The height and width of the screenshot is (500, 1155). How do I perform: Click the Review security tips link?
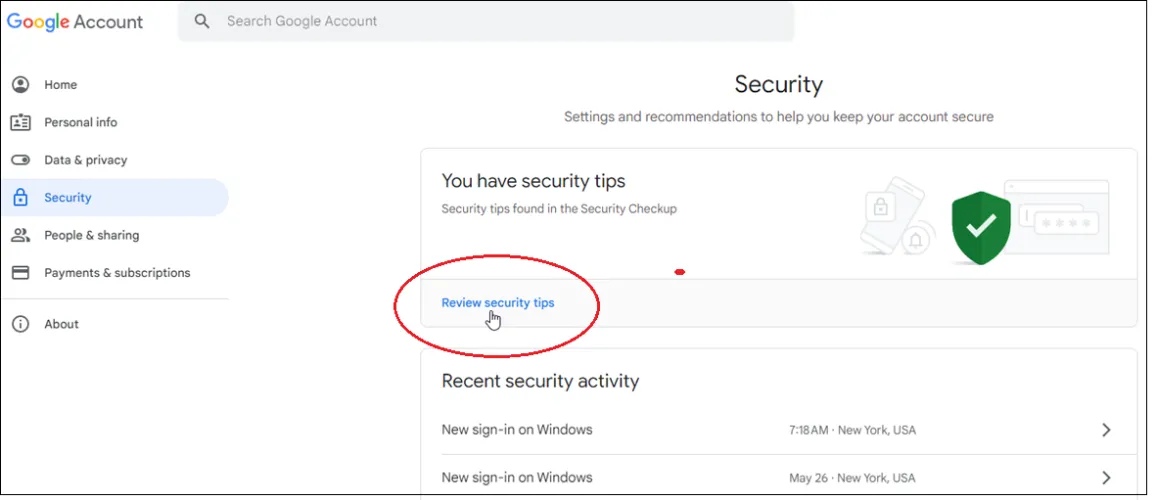click(x=497, y=303)
